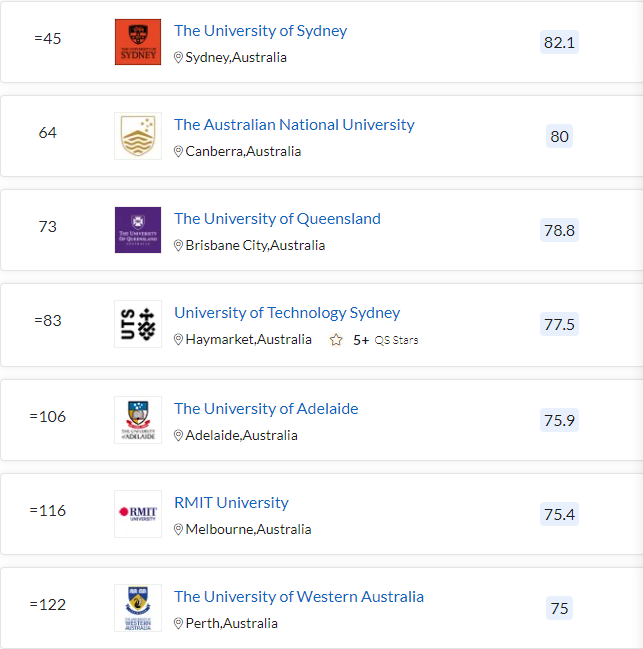The height and width of the screenshot is (649, 643).
Task: Click the location pin beside Perth,Australia
Action: tap(178, 623)
